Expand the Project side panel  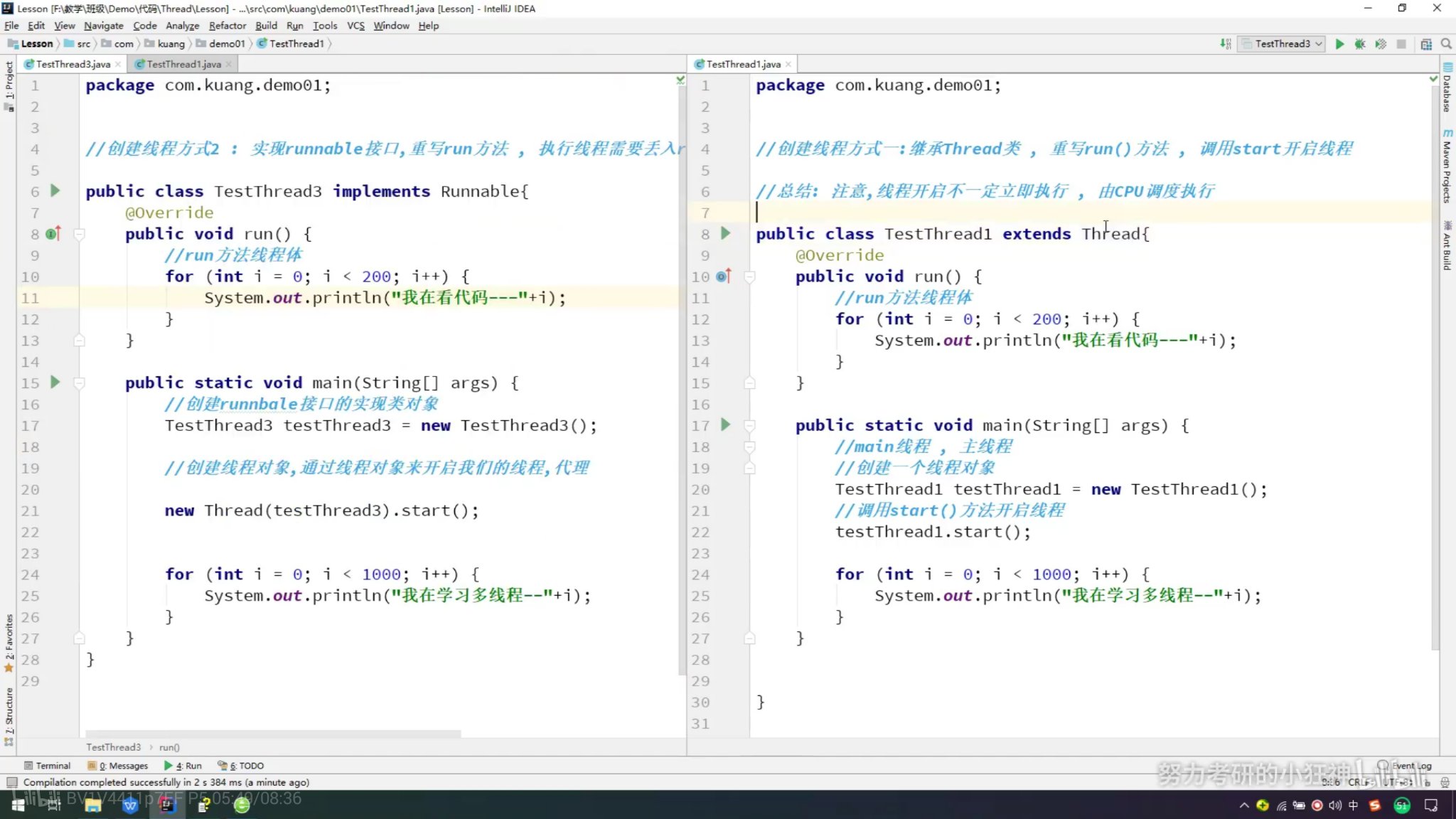9,85
